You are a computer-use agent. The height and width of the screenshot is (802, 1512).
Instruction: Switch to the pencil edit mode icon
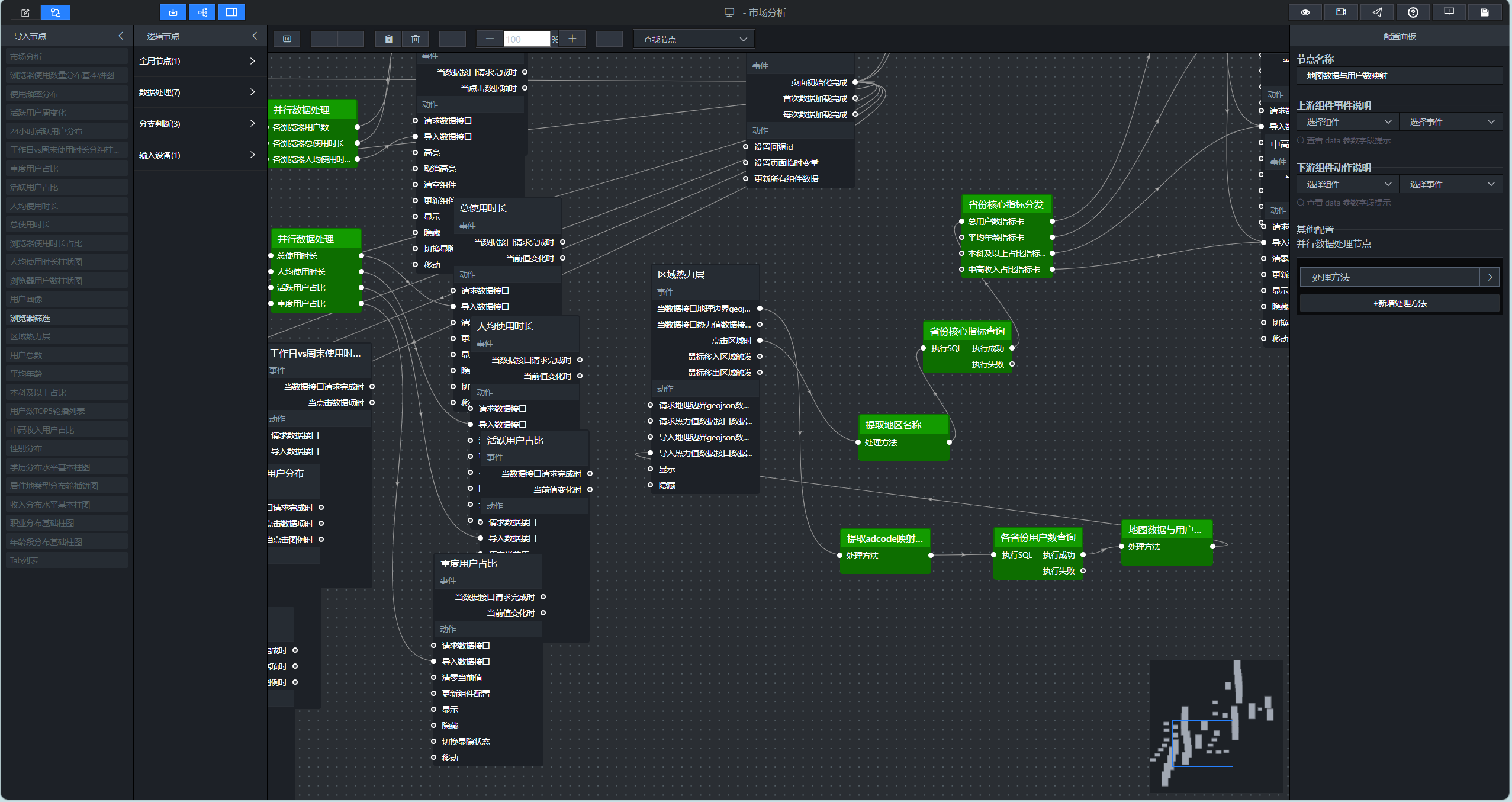point(25,12)
